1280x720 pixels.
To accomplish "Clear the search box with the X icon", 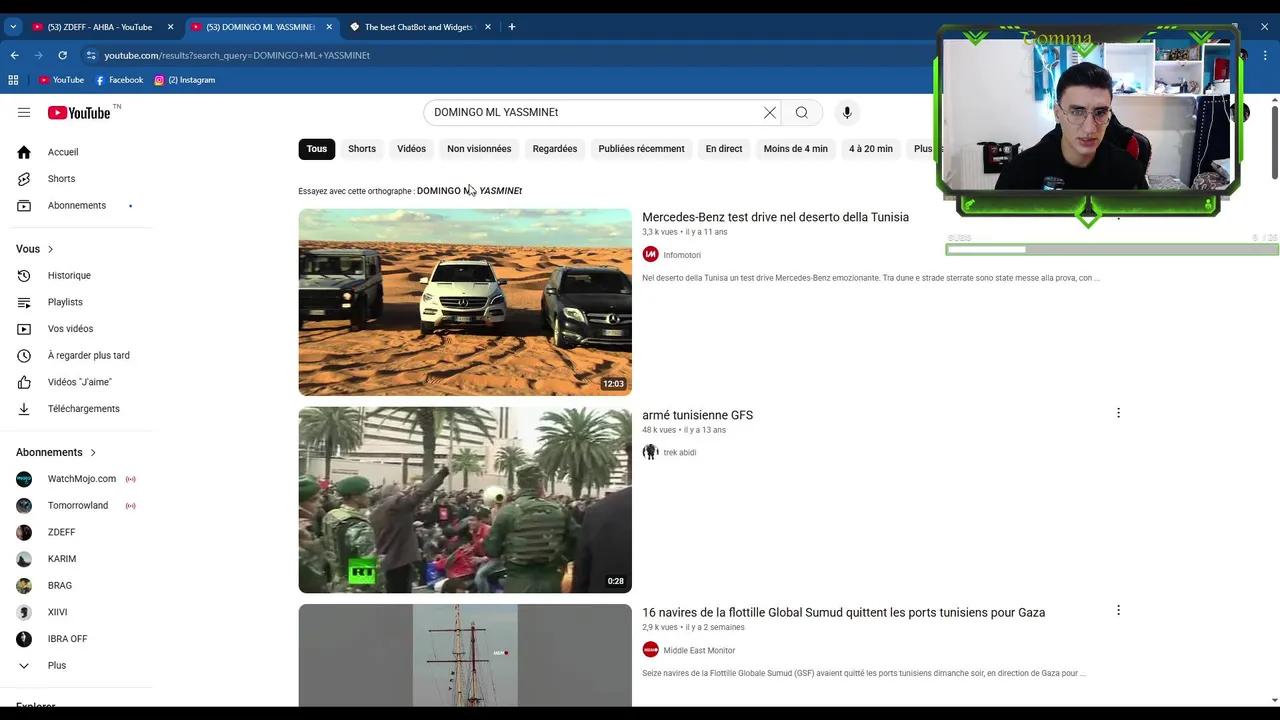I will point(770,113).
